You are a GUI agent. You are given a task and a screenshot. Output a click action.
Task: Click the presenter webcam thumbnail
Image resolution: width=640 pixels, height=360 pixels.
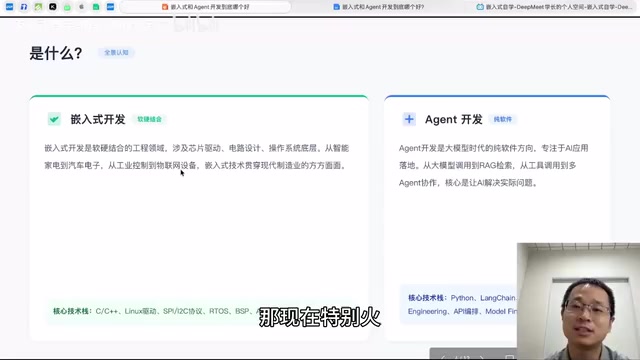pyautogui.click(x=578, y=301)
